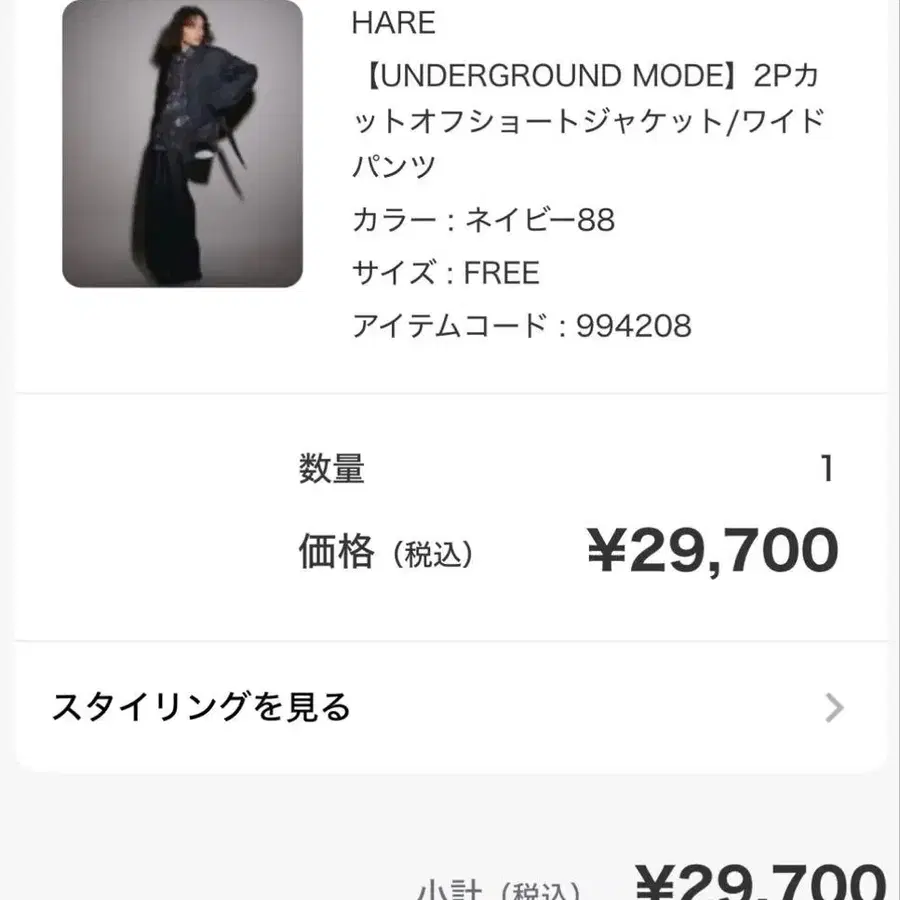Click the 数量 quantity label

[x=331, y=469]
